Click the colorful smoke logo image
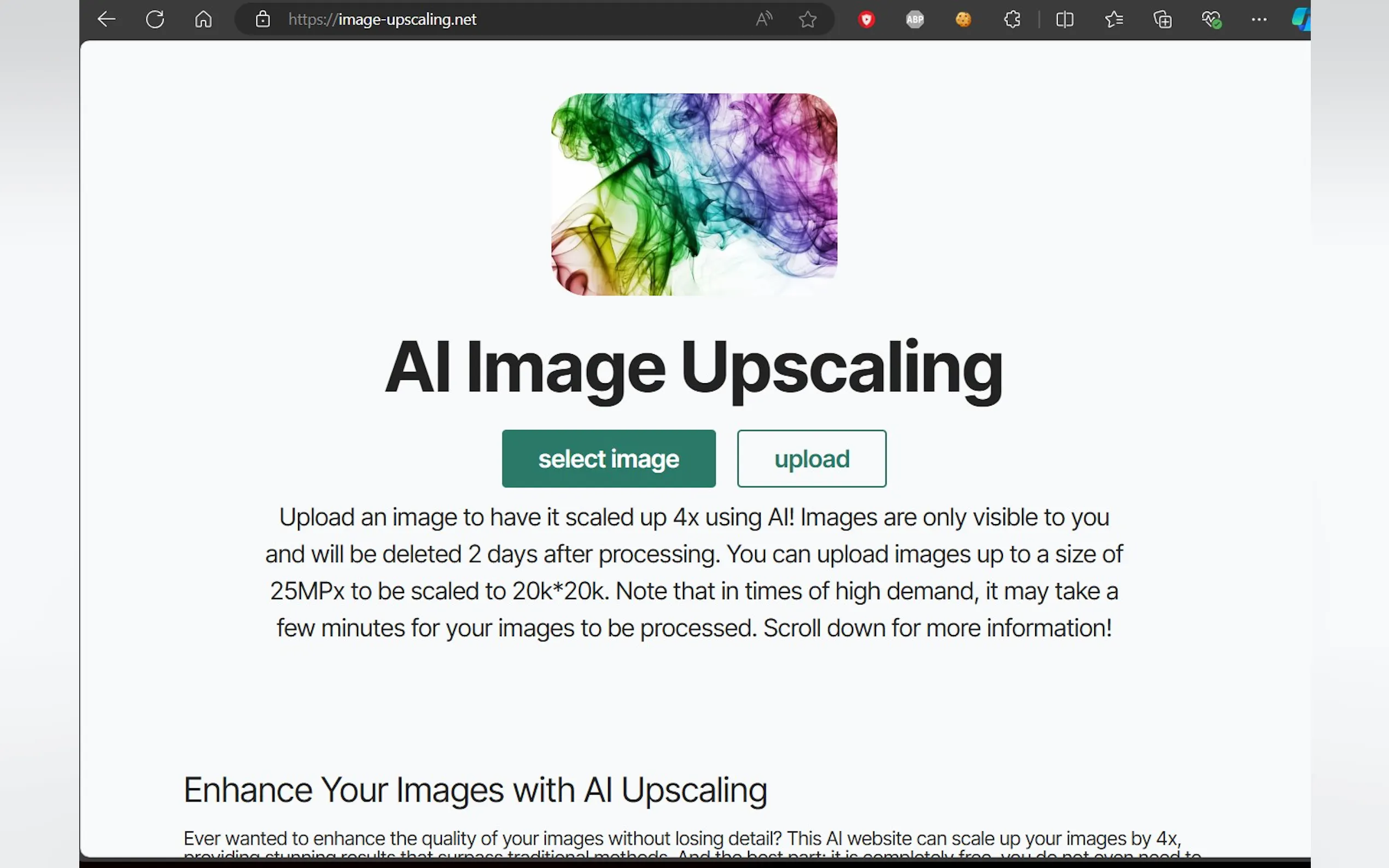 pyautogui.click(x=693, y=195)
